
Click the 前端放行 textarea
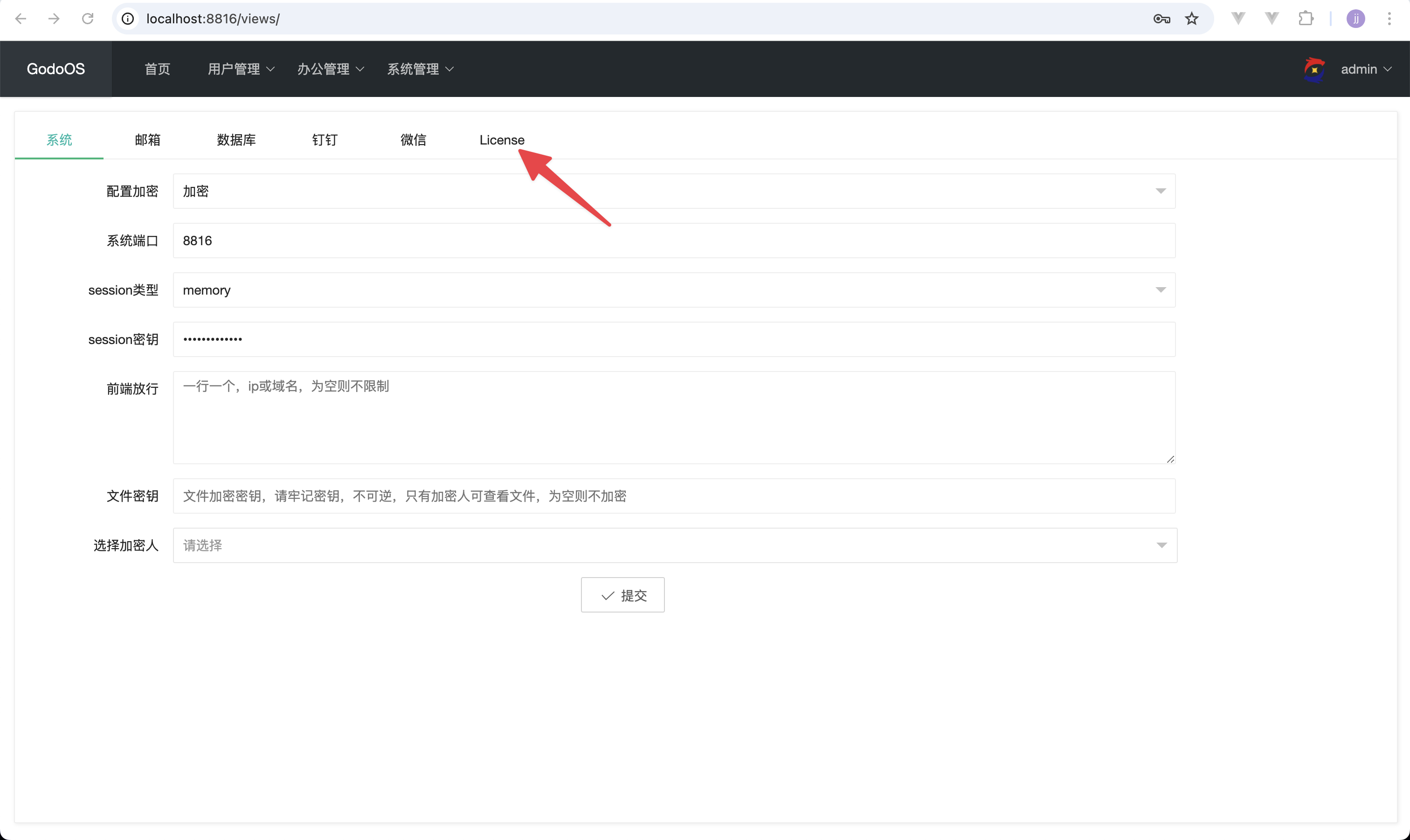point(674,418)
